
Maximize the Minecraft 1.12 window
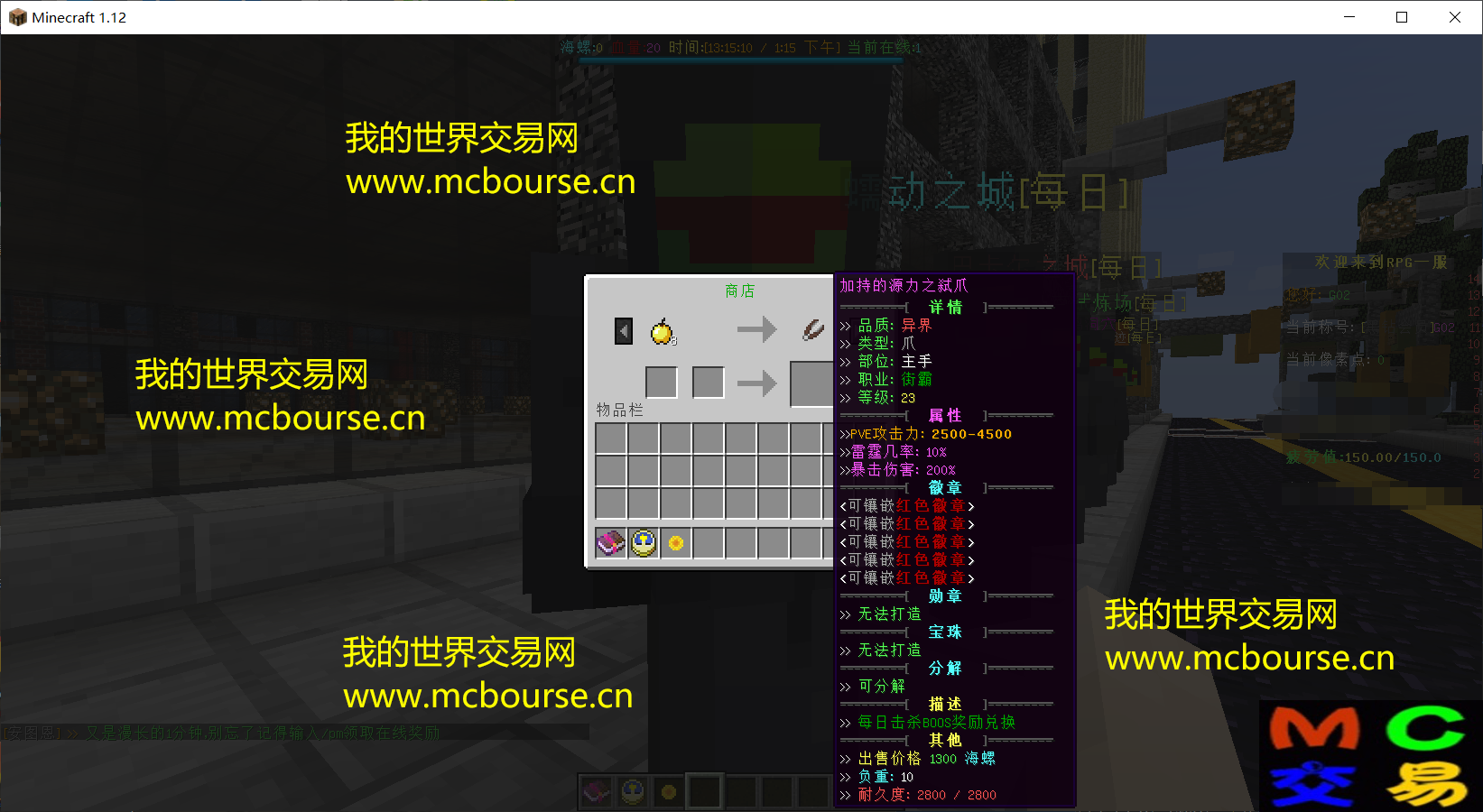1402,17
